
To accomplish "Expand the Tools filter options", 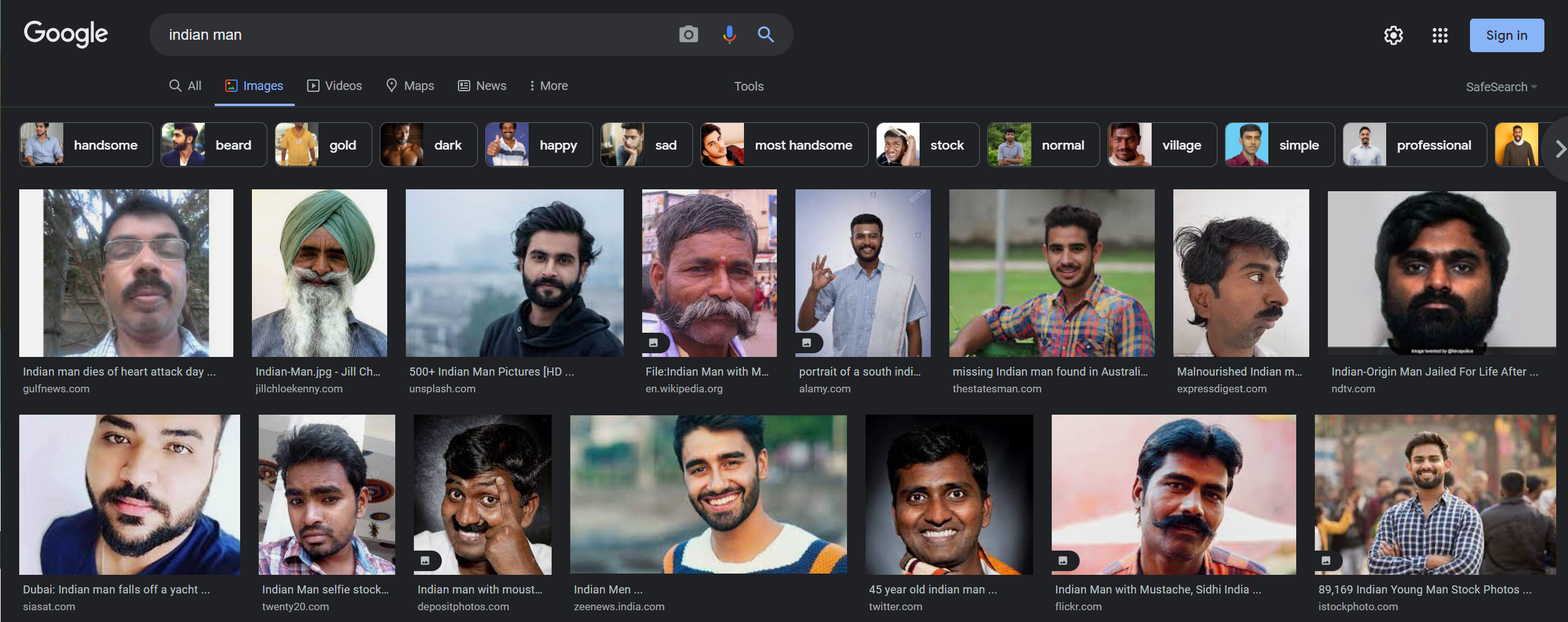I will click(x=749, y=86).
